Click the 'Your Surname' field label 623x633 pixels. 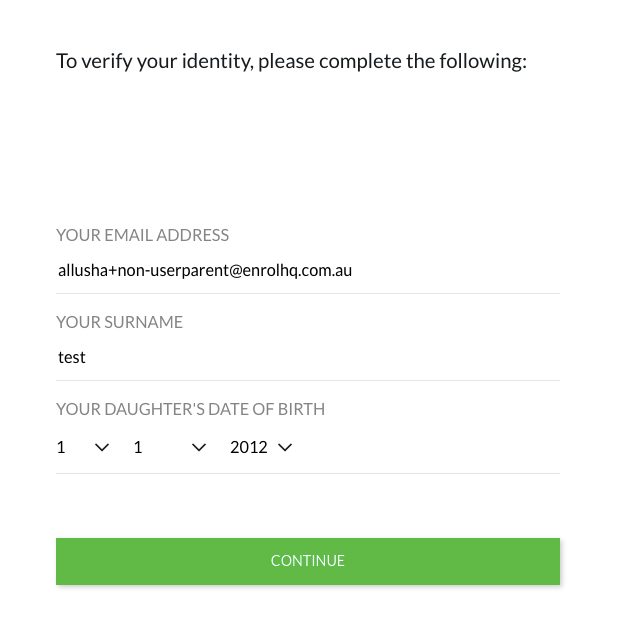(x=119, y=322)
